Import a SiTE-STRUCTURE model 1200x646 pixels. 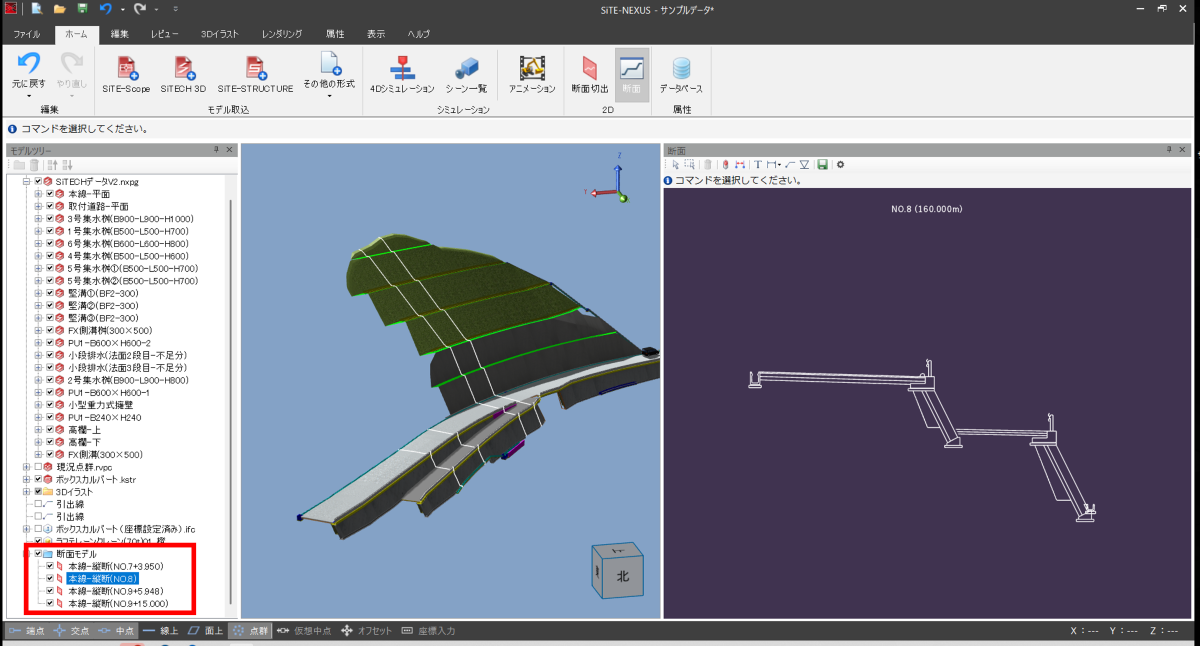255,68
